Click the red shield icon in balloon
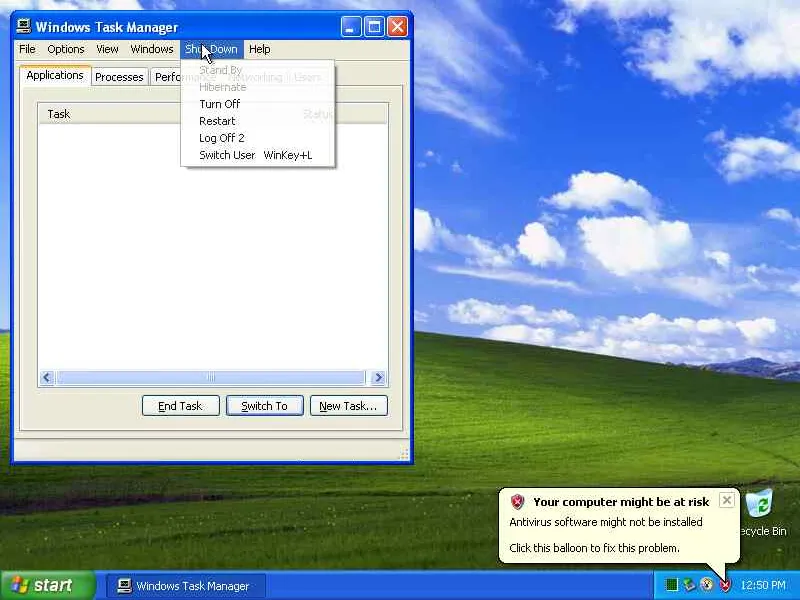This screenshot has height=600, width=800. (x=517, y=502)
